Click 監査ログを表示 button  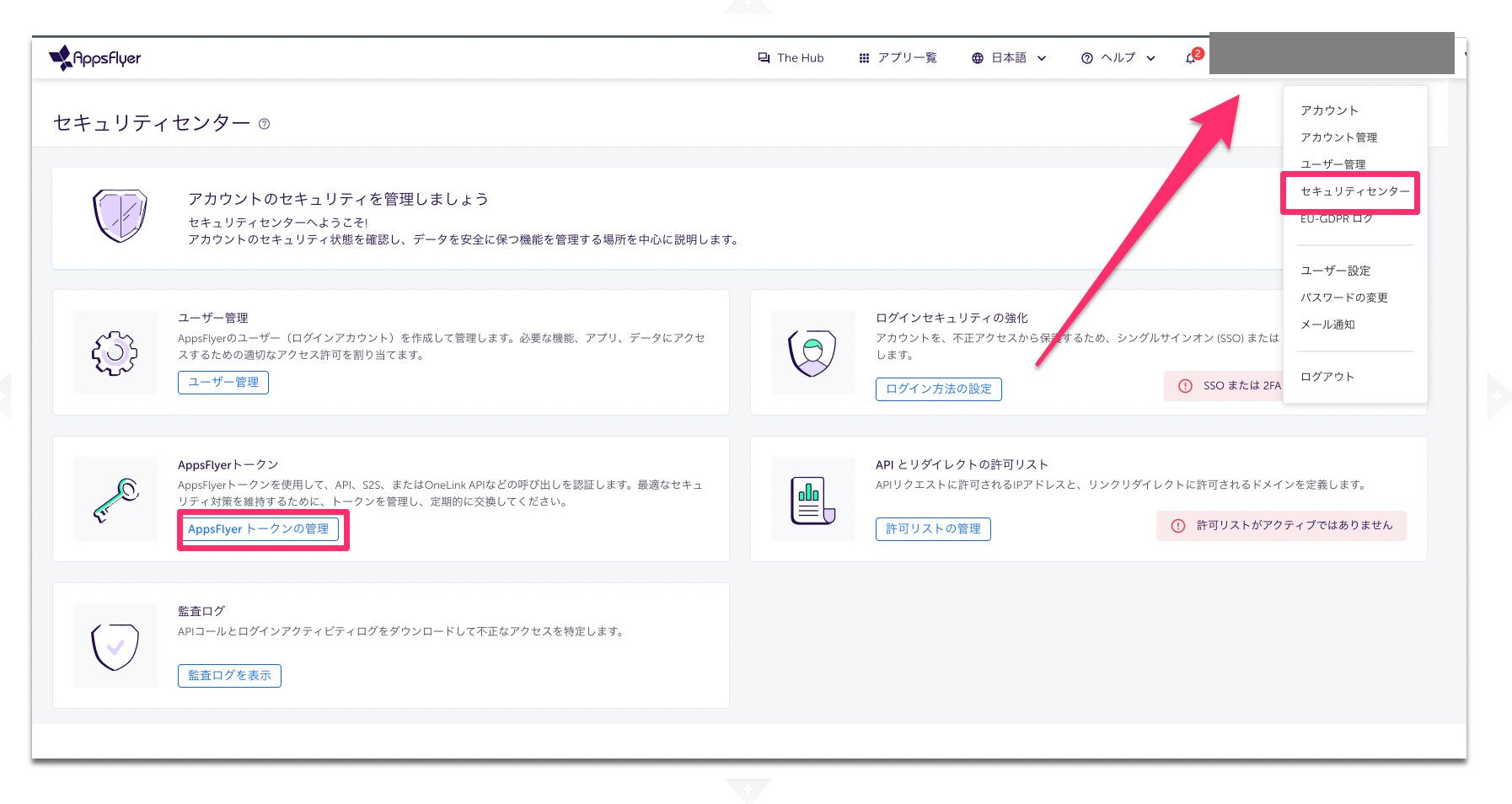[x=229, y=676]
